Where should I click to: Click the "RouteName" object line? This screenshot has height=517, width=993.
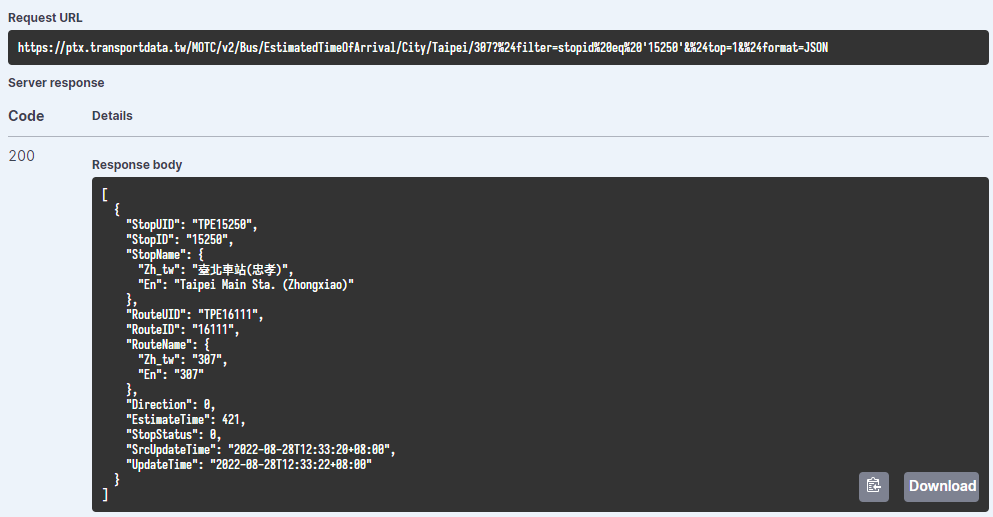click(167, 345)
